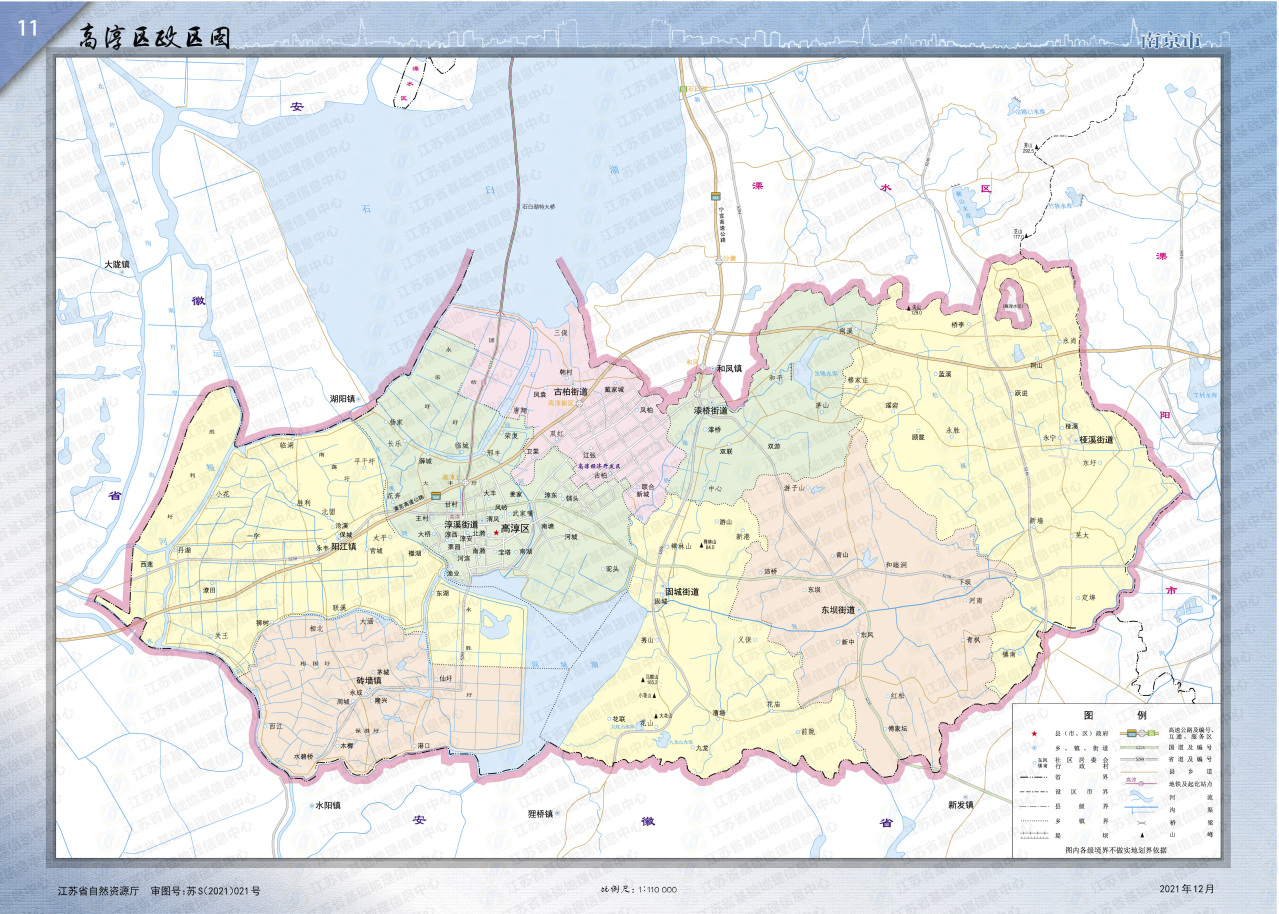Click the 湖阳镇 label

pyautogui.click(x=344, y=398)
